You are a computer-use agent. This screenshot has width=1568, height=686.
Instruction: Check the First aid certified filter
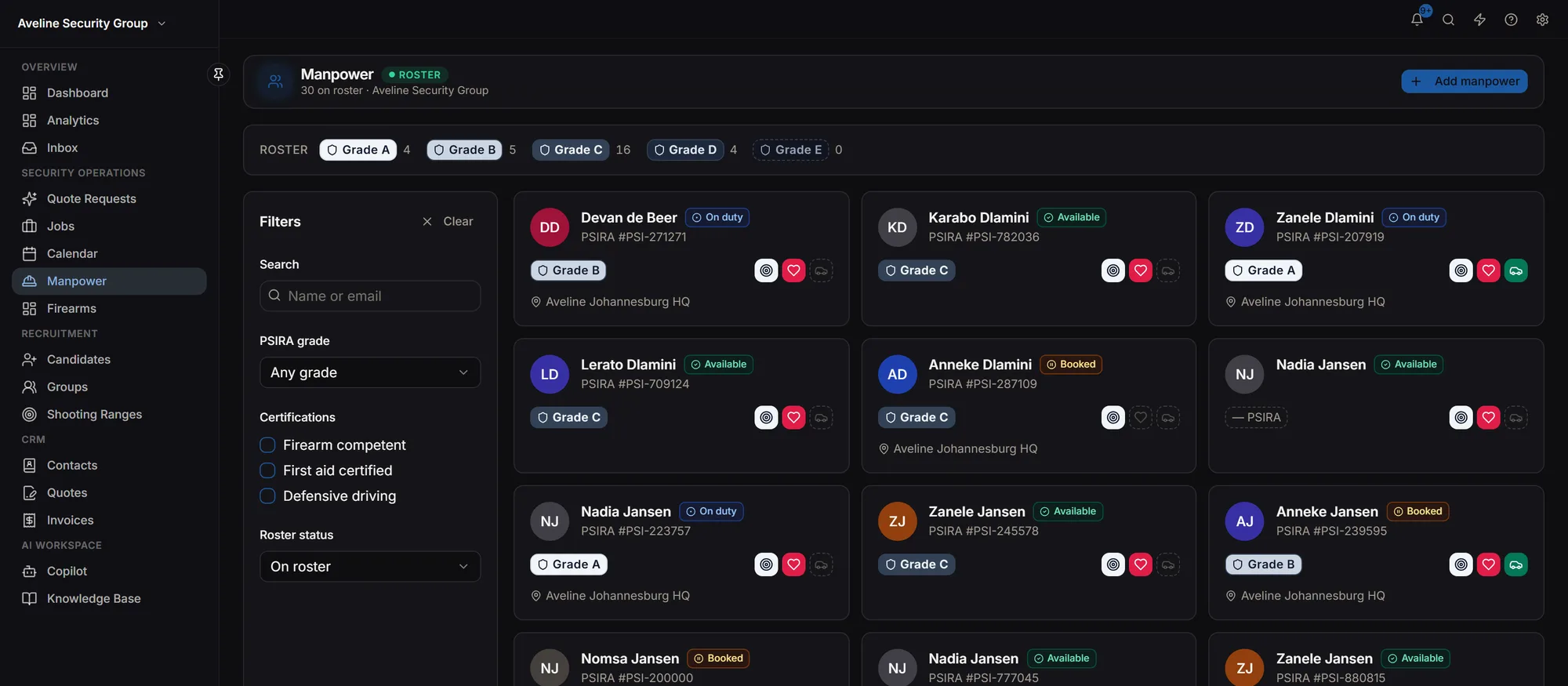tap(267, 470)
